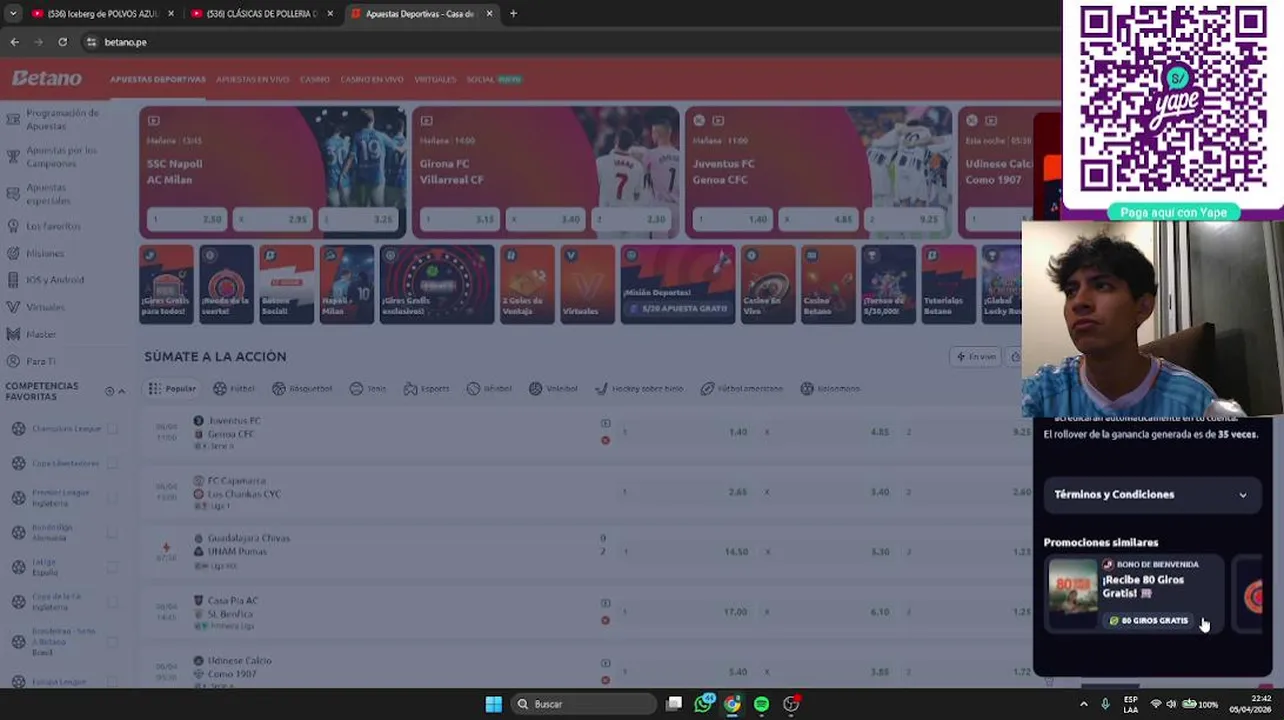The width and height of the screenshot is (1284, 720).
Task: Open Apuestas por los Campeones trophy icon
Action: click(13, 156)
